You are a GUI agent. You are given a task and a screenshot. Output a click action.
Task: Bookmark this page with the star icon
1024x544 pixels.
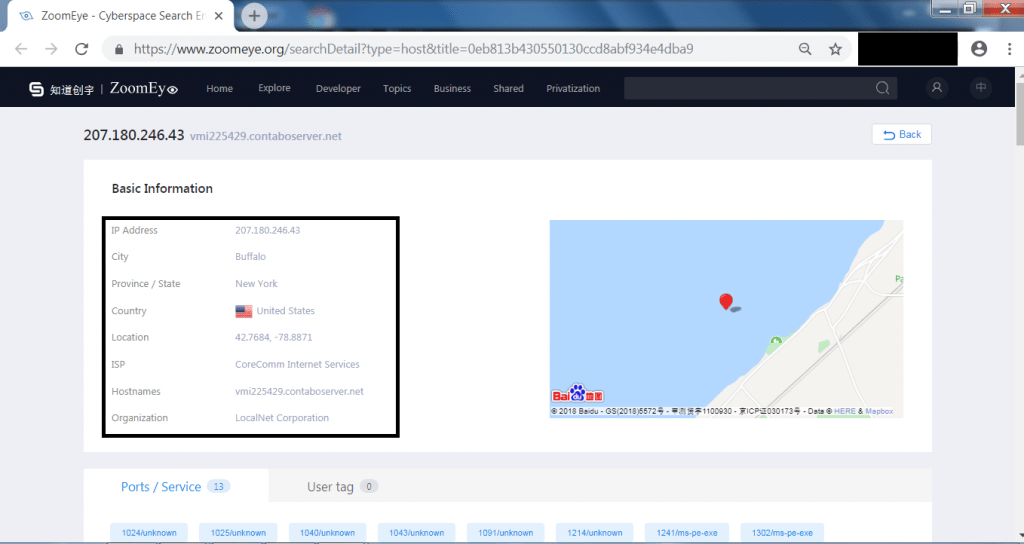point(835,49)
